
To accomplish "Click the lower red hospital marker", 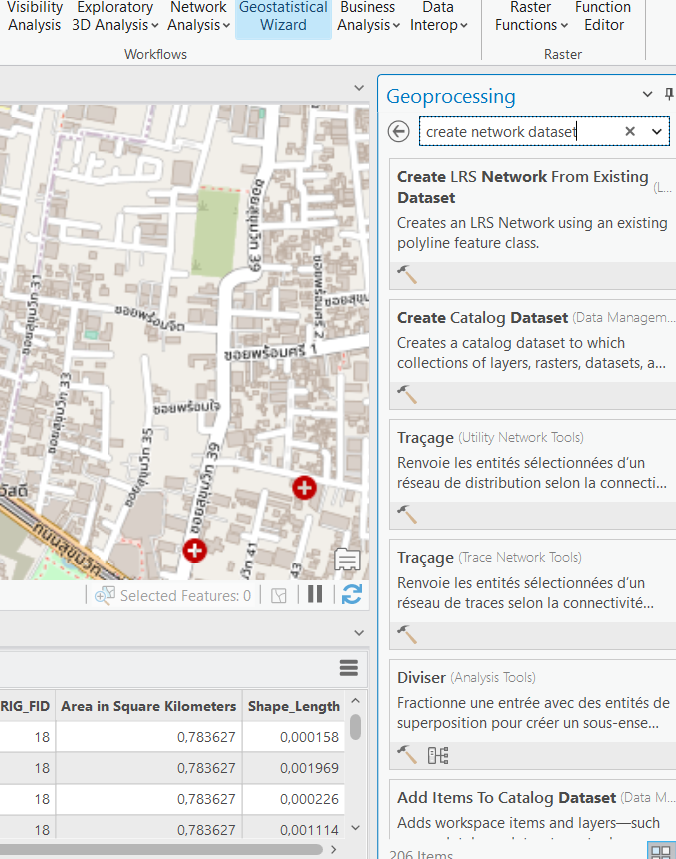I will pyautogui.click(x=194, y=551).
